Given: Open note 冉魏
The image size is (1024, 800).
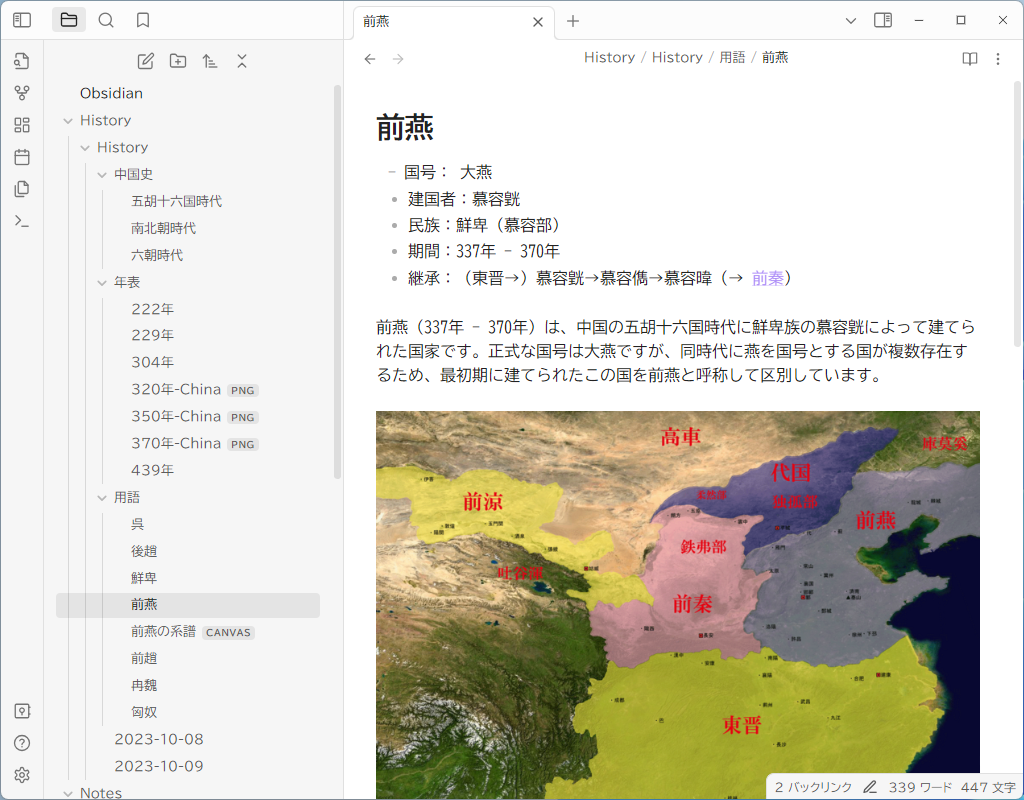Looking at the screenshot, I should click(x=144, y=685).
